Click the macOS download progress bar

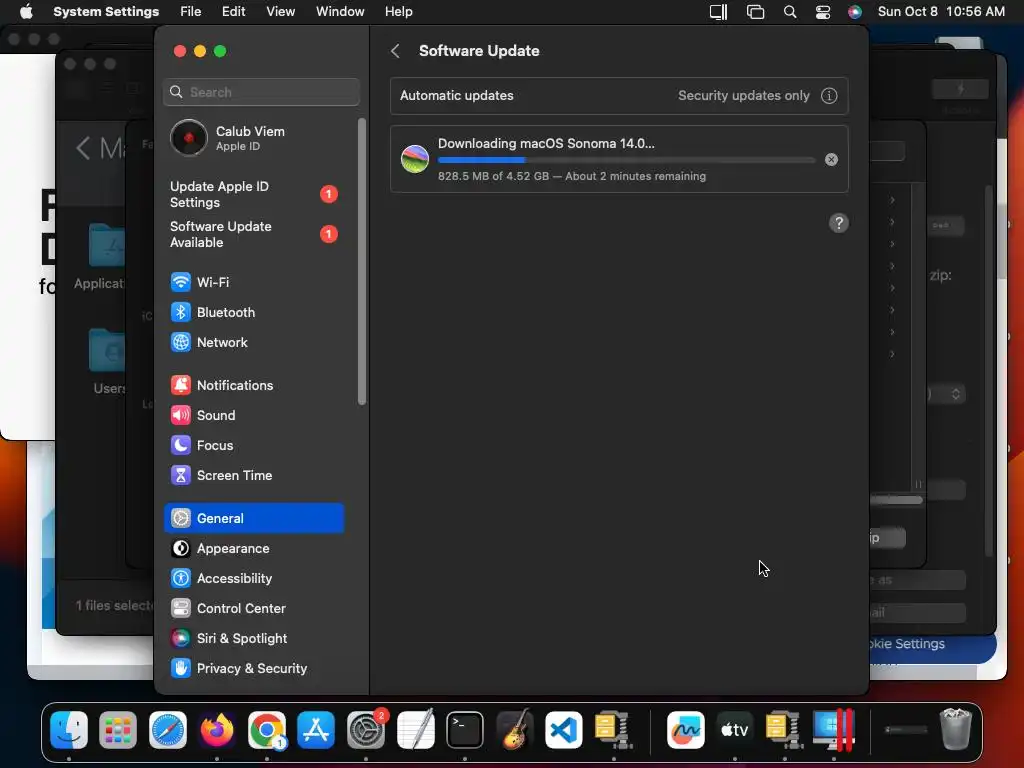click(626, 160)
